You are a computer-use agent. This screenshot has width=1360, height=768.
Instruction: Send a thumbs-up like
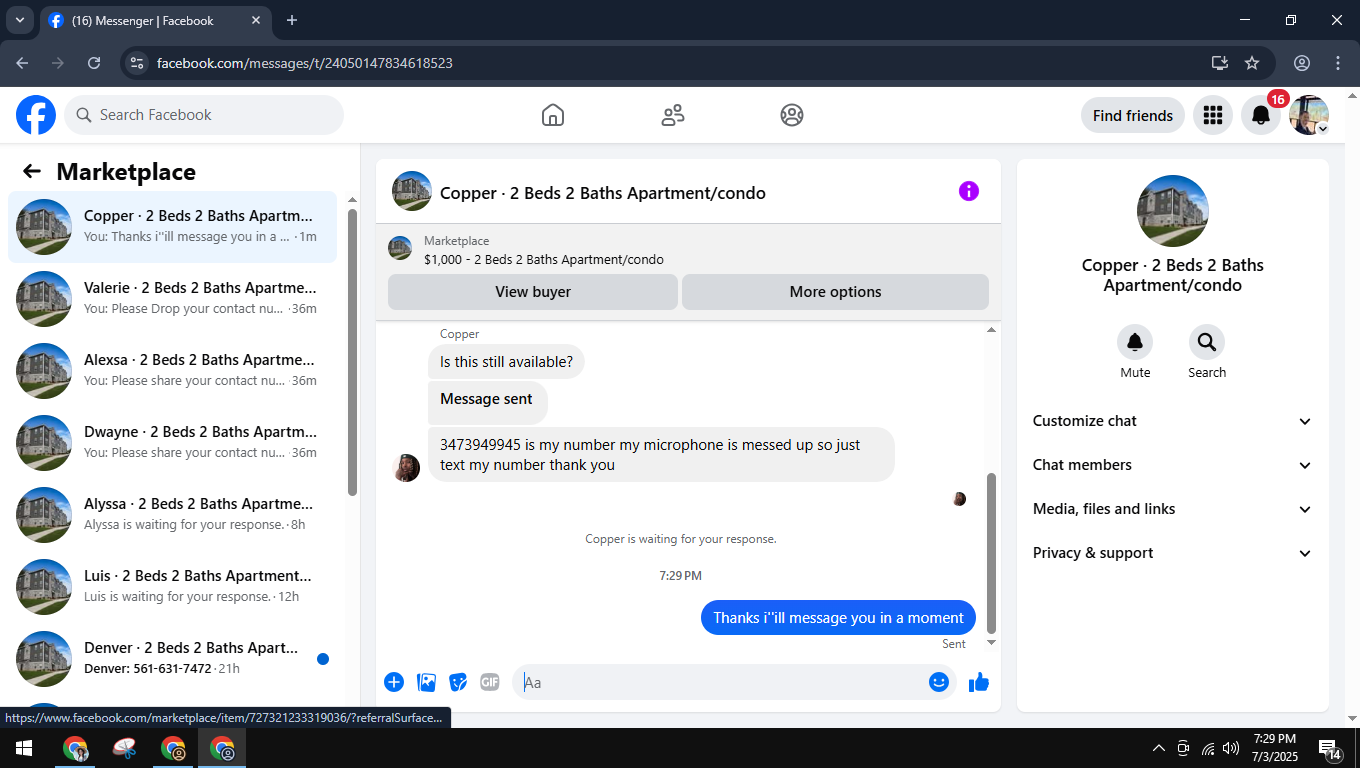pos(979,682)
